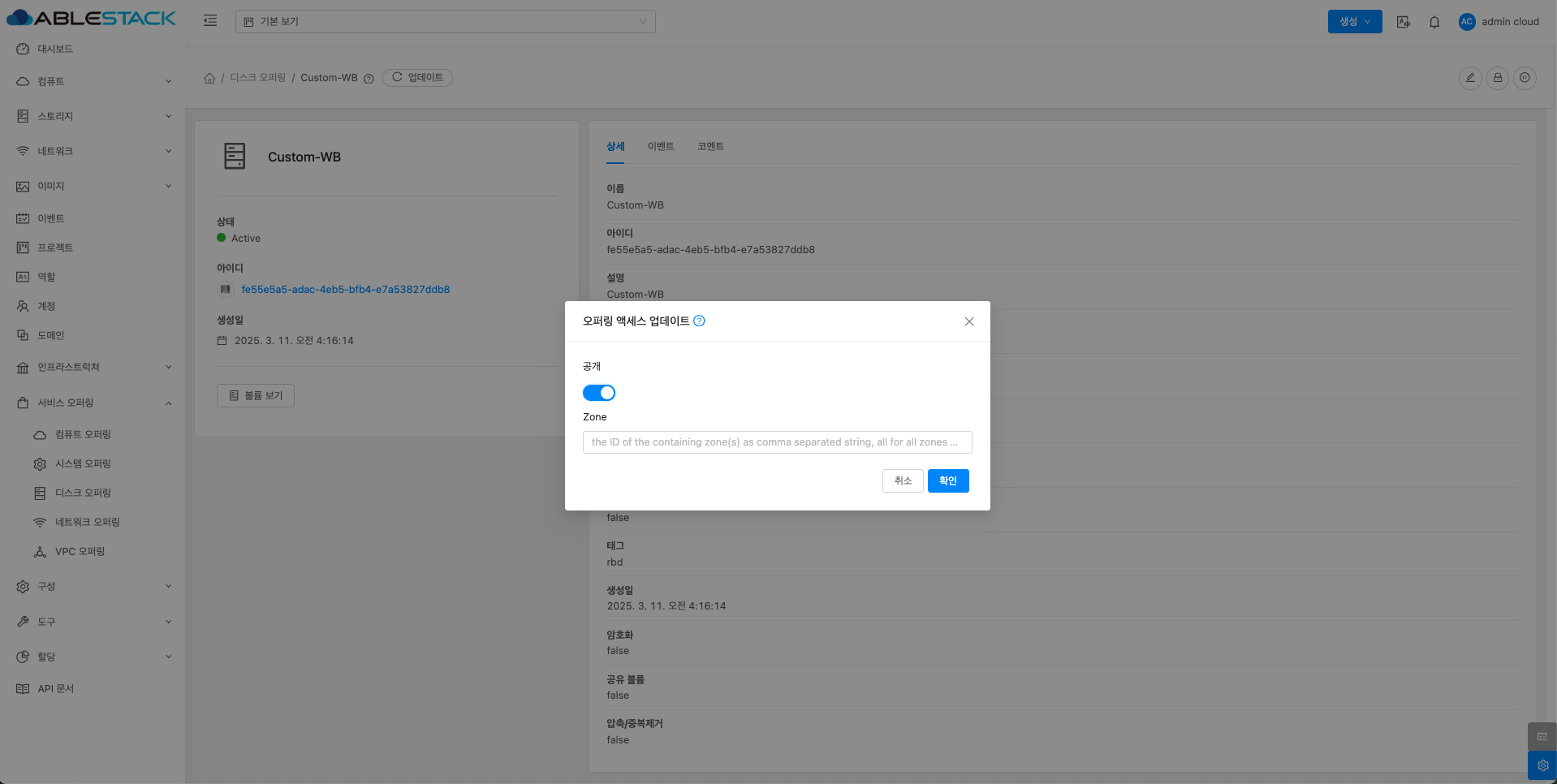
Task: Switch to the 상세 tab
Action: pos(615,146)
